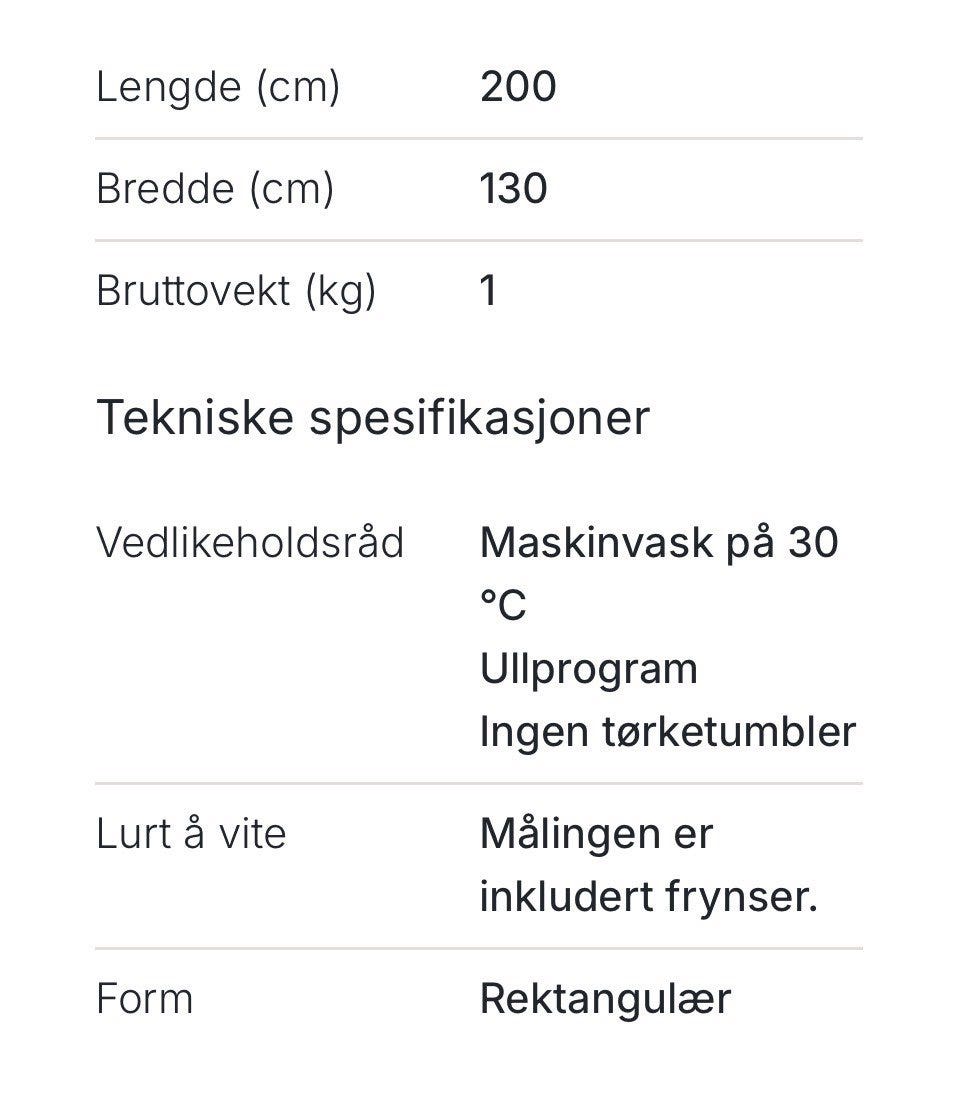The height and width of the screenshot is (1107, 960).
Task: Click the width value 130
Action: pyautogui.click(x=513, y=189)
